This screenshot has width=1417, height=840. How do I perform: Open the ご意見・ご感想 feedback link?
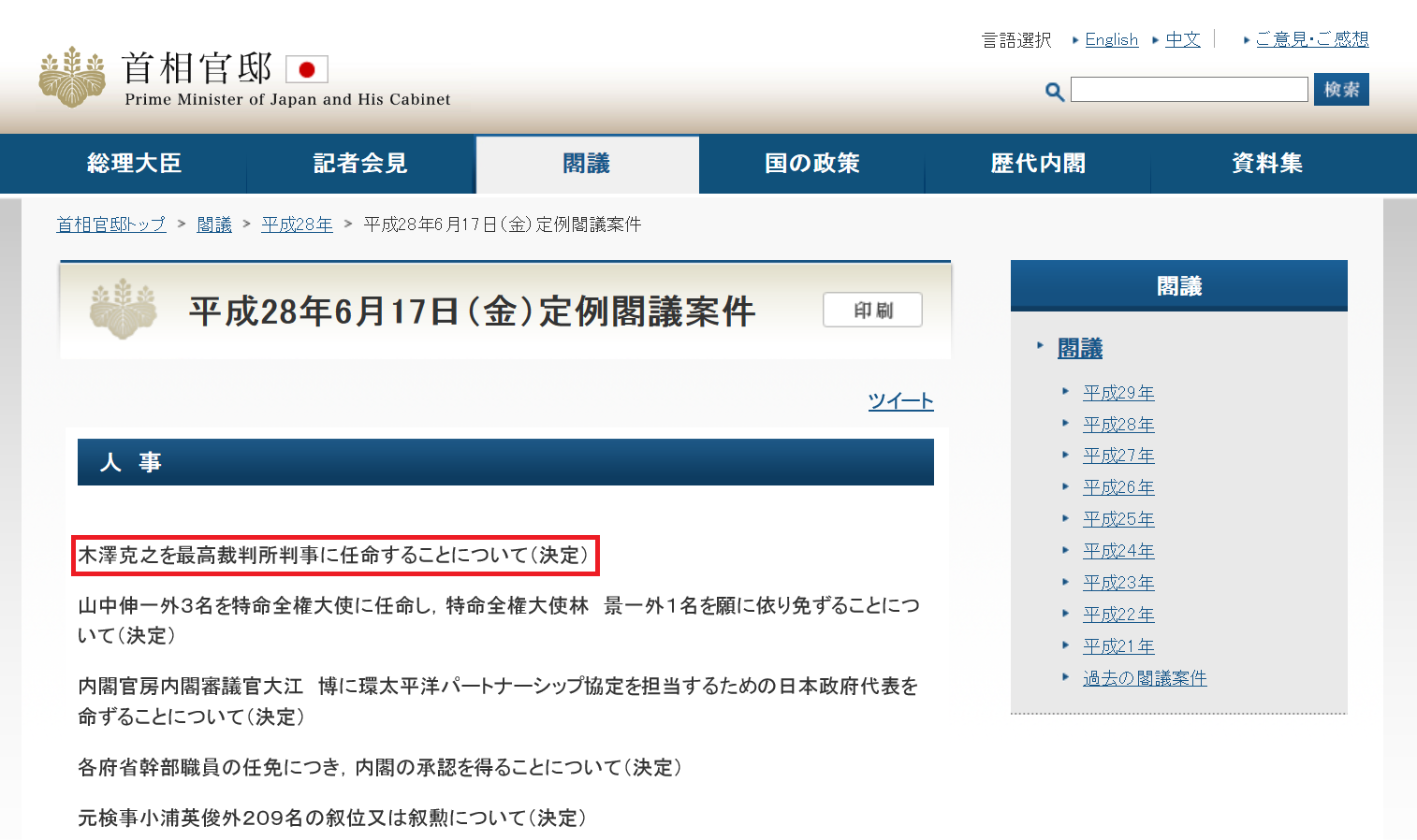pyautogui.click(x=1312, y=39)
